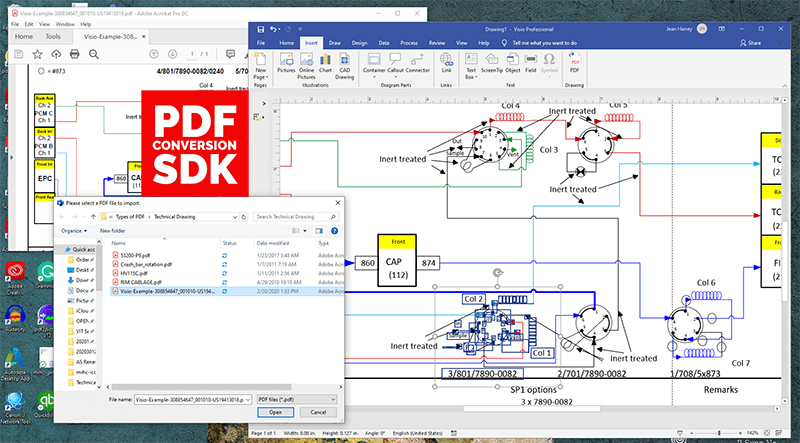Refresh the folder in file dialog
The image size is (800, 443).
tap(244, 217)
